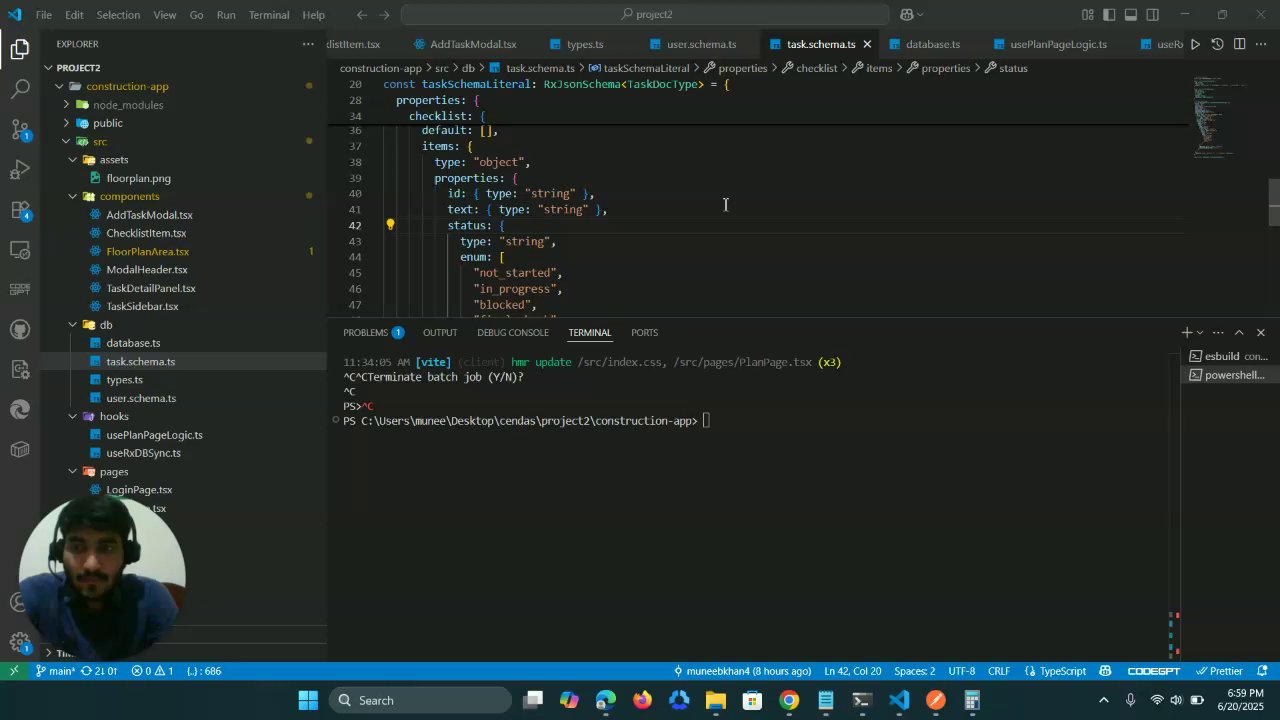The width and height of the screenshot is (1280, 720).
Task: Open Source Control view in activity bar
Action: pyautogui.click(x=20, y=129)
